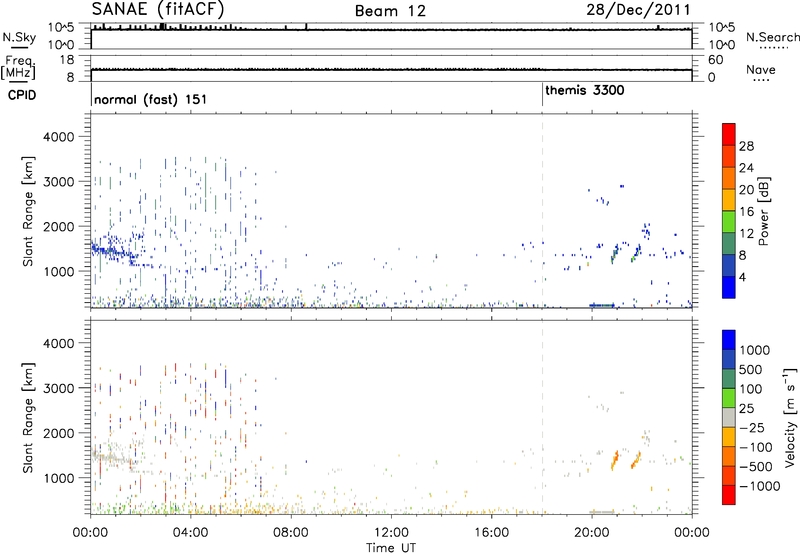Image resolution: width=800 pixels, height=554 pixels.
Task: Click the 12:00 time tick label
Action: point(391,533)
